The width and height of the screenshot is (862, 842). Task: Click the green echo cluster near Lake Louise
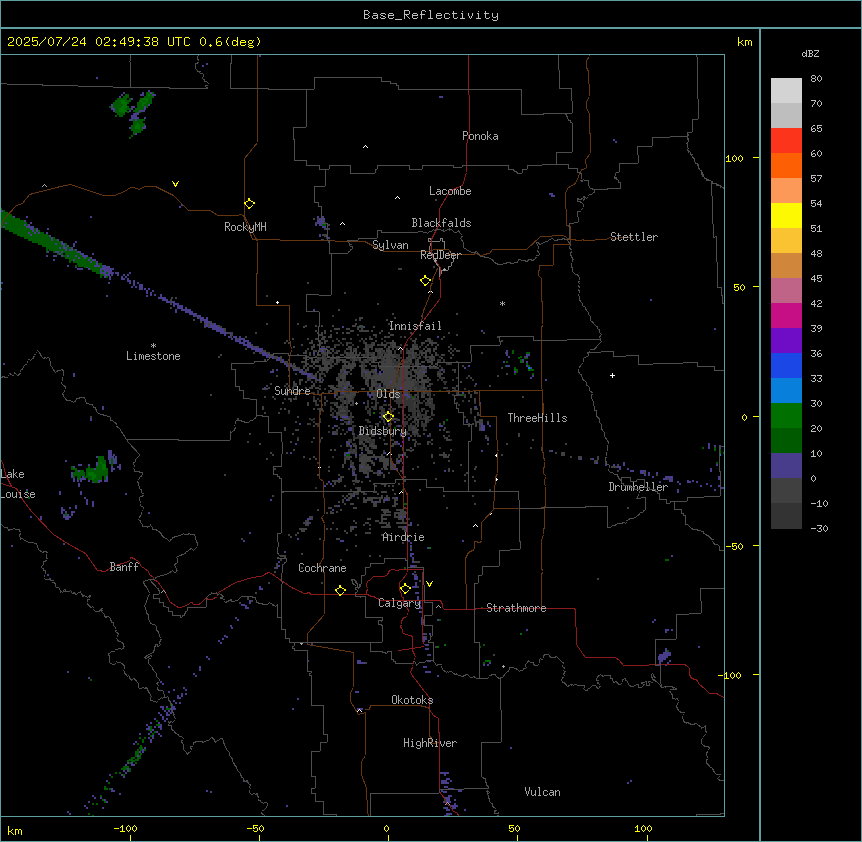93,470
